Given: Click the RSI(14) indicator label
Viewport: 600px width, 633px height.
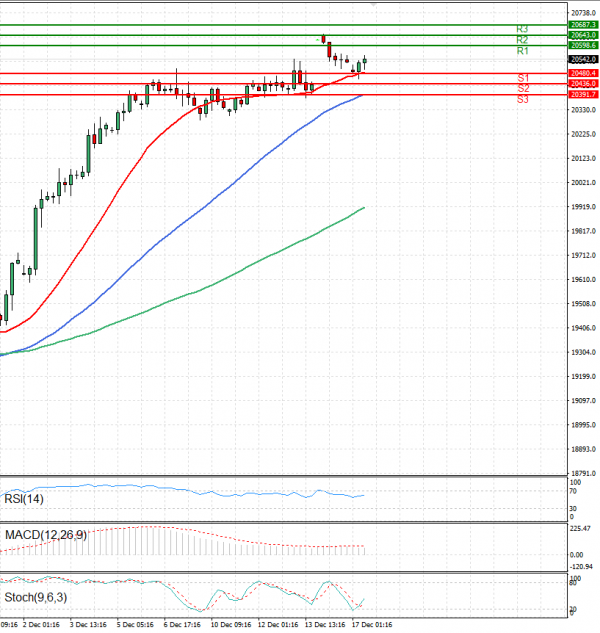Looking at the screenshot, I should tap(24, 499).
